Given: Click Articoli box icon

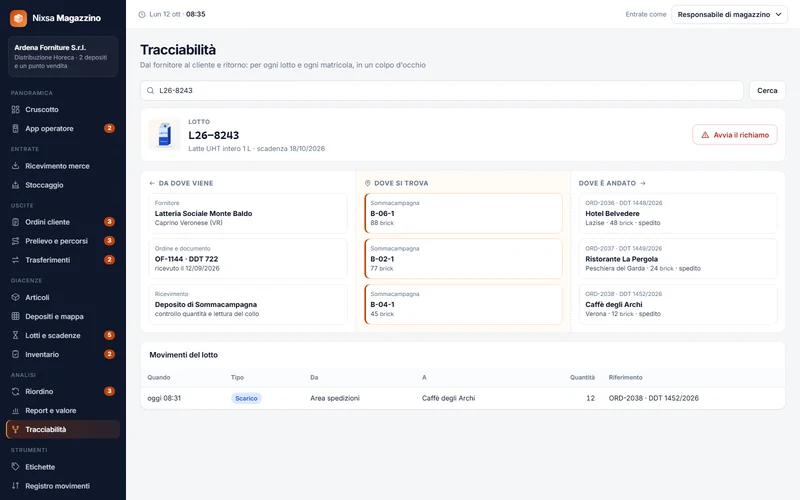Looking at the screenshot, I should coord(15,297).
